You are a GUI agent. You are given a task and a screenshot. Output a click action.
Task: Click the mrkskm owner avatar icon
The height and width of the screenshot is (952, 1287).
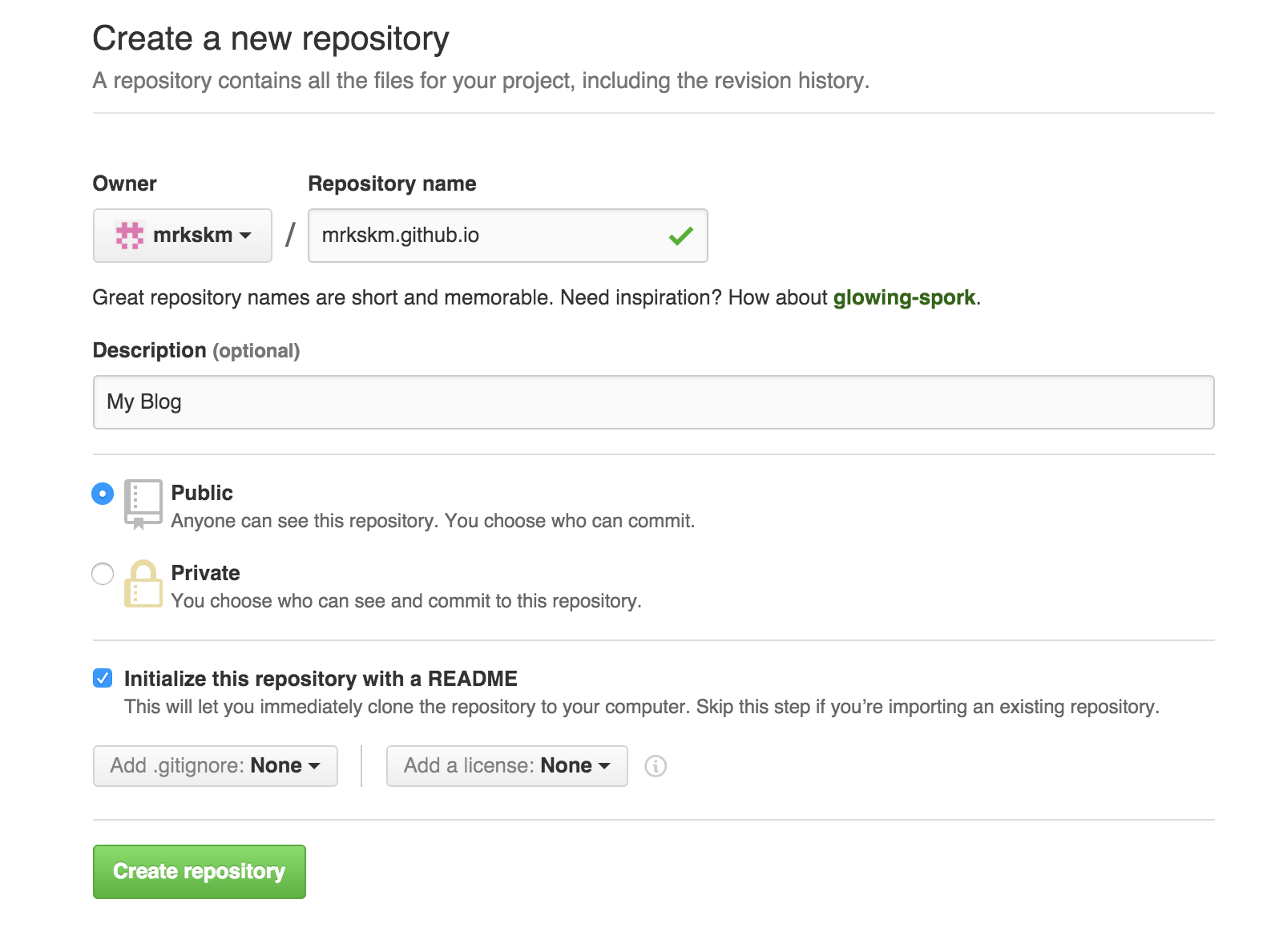[130, 236]
